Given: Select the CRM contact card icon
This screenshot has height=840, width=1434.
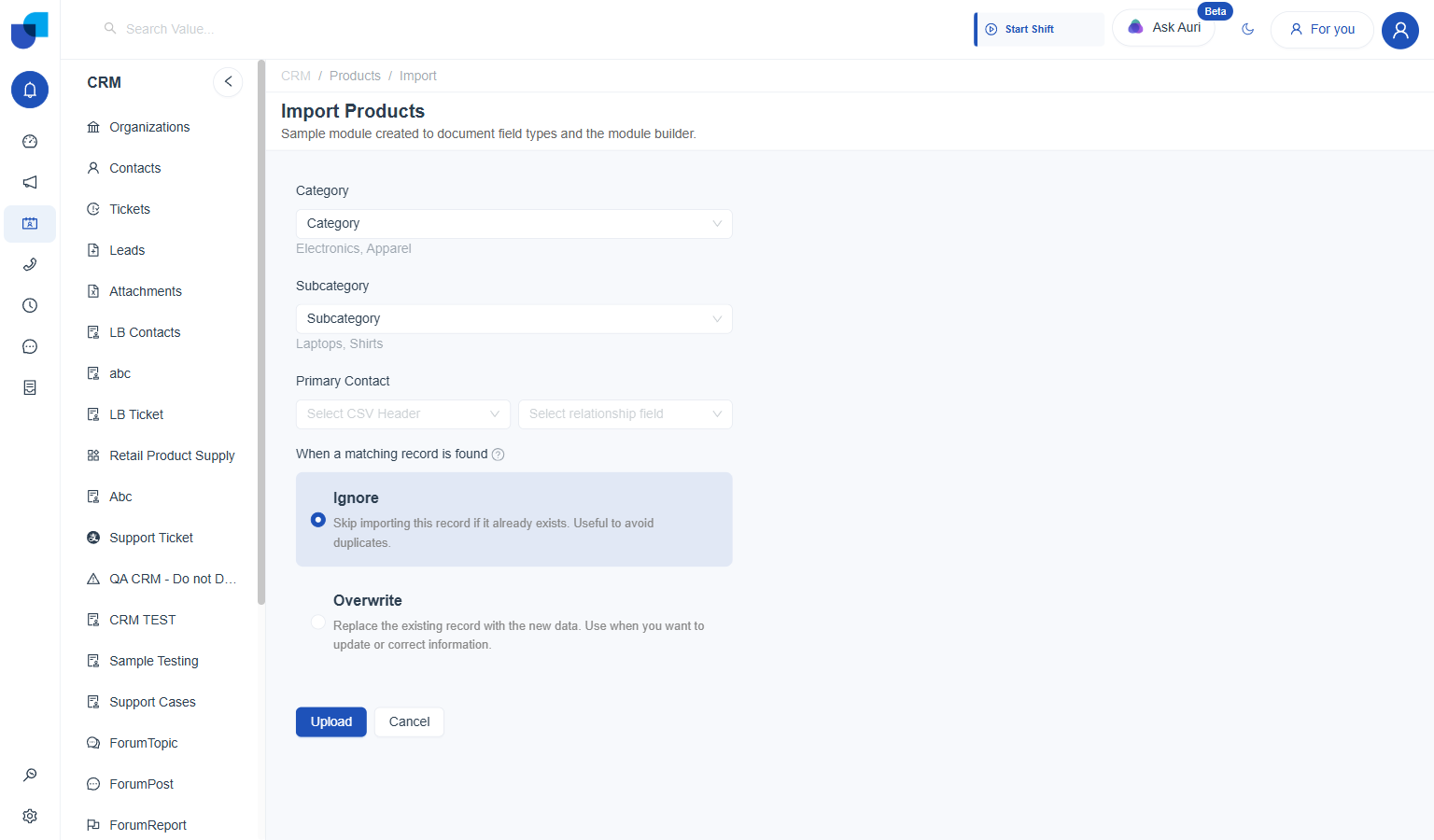Looking at the screenshot, I should [30, 224].
